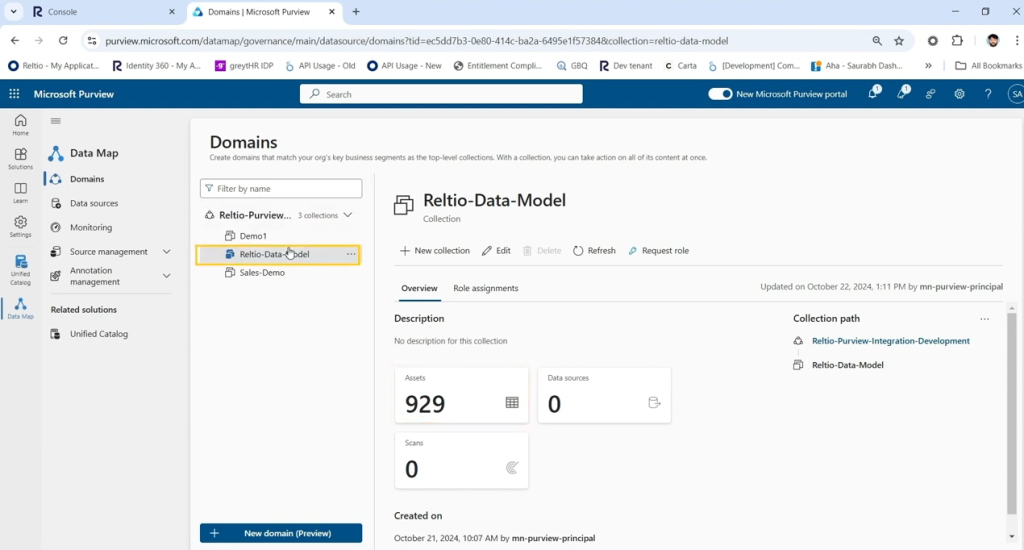
Task: Open Learn in left rail
Action: click(x=20, y=193)
